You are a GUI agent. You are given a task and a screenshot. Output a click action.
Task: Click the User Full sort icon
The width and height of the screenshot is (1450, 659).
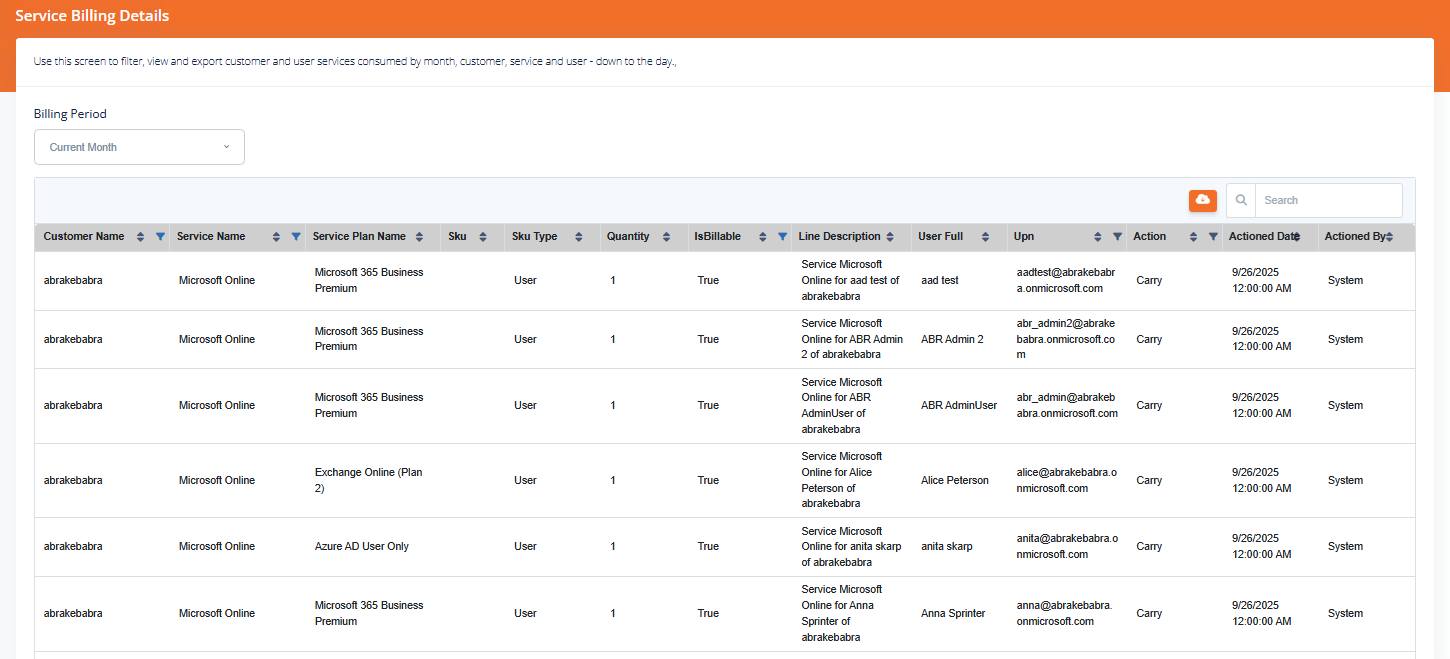(986, 236)
